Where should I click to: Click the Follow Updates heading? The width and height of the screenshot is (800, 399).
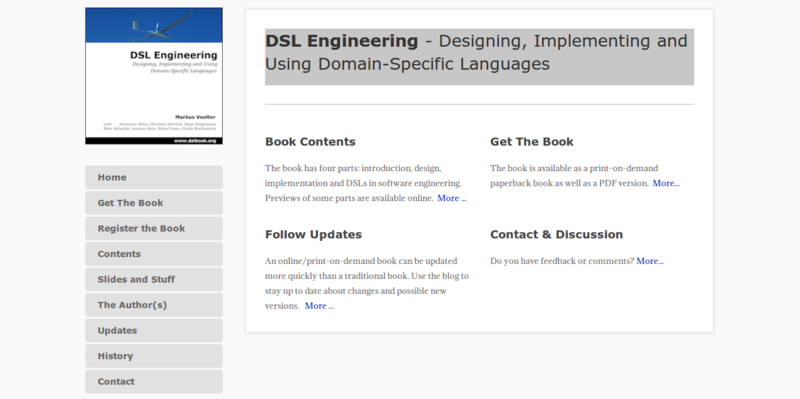click(x=313, y=235)
